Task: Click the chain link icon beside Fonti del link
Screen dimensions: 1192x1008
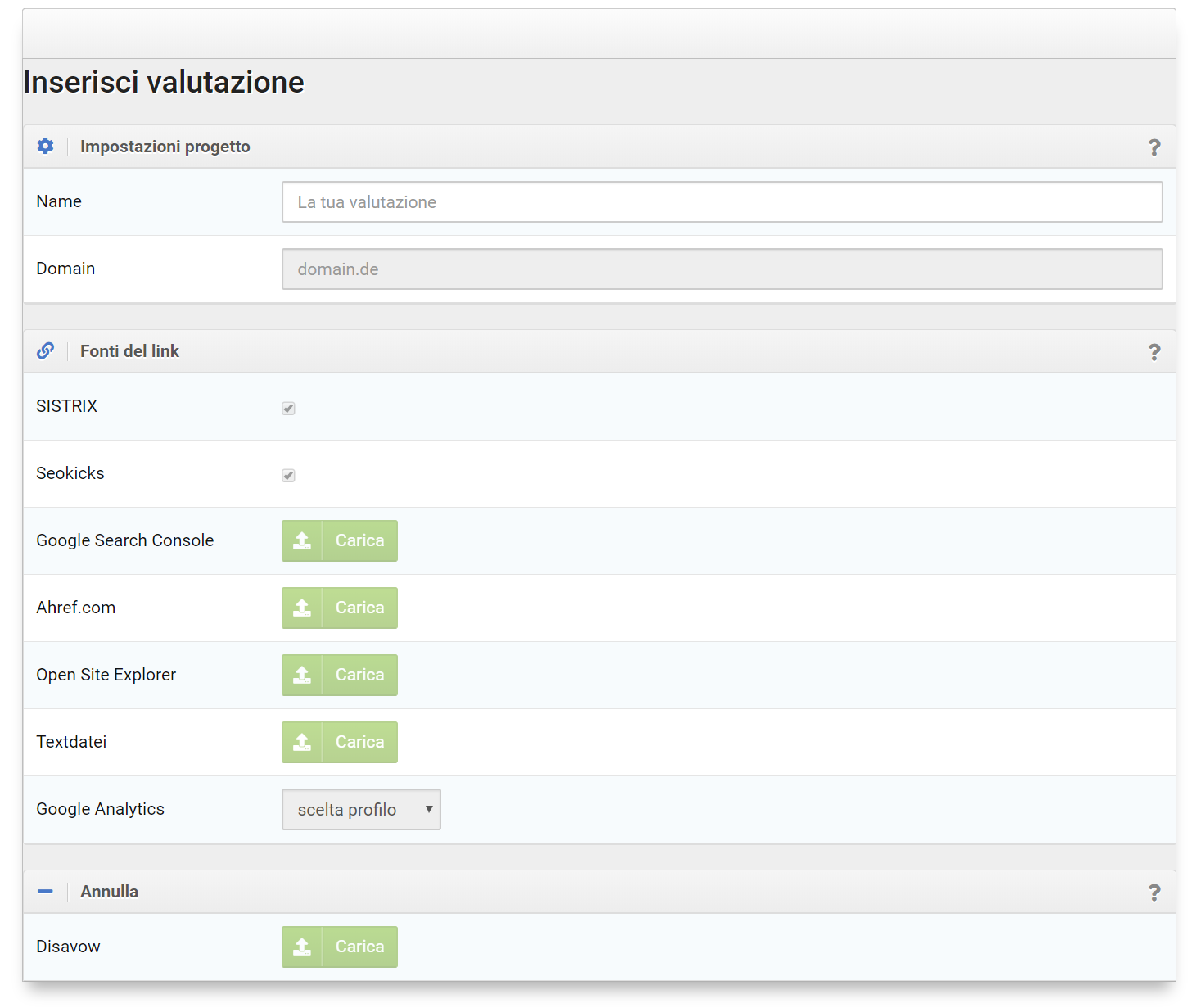Action: coord(46,350)
